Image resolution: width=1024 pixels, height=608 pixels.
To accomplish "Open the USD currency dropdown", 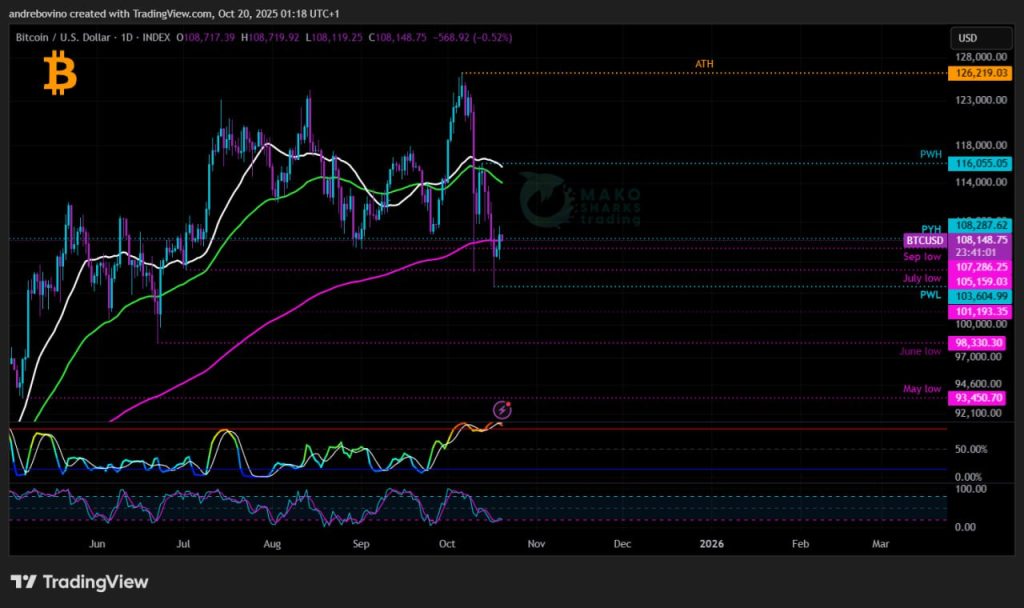I will pos(968,38).
